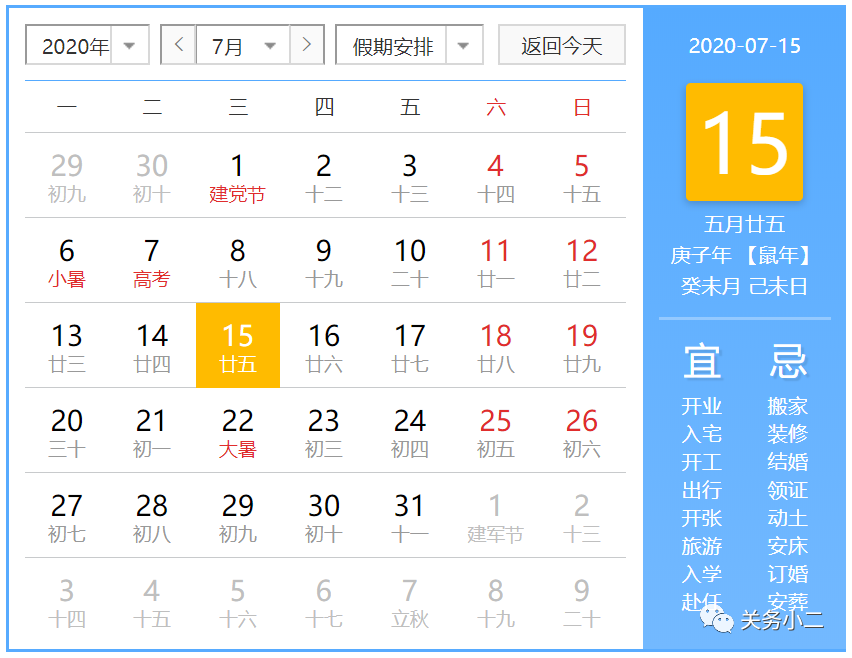Select greyed August 1 建军节

[496, 516]
